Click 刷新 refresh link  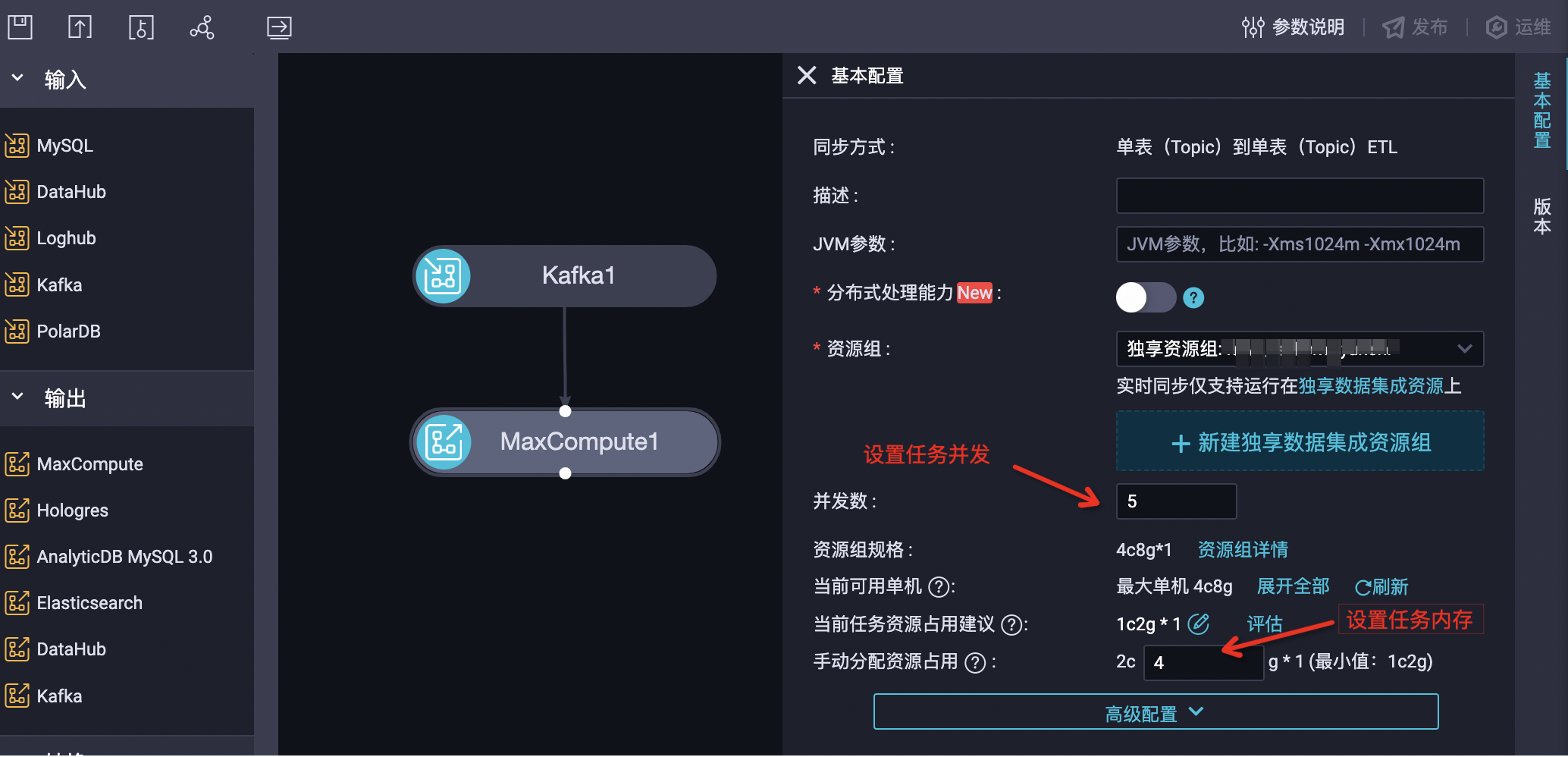[x=1381, y=586]
